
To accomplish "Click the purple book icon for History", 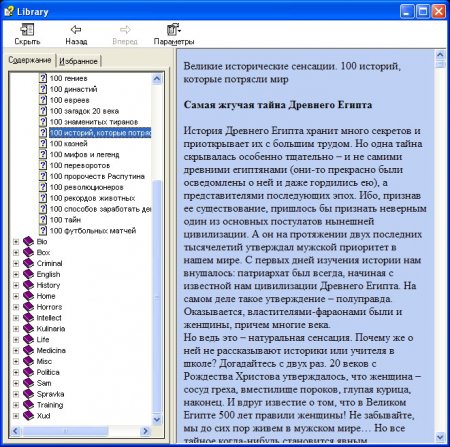I will pos(29,285).
